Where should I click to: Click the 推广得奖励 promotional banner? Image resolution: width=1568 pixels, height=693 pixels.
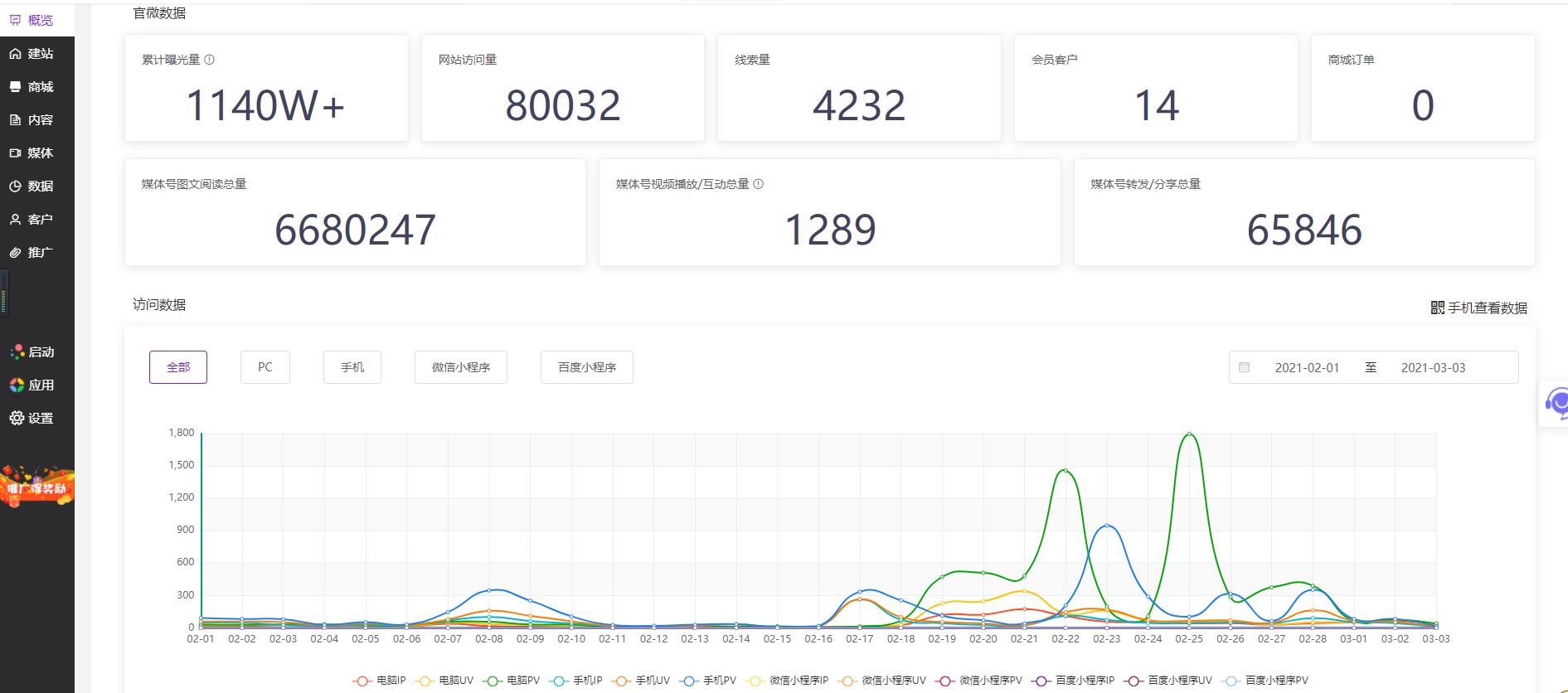click(36, 487)
